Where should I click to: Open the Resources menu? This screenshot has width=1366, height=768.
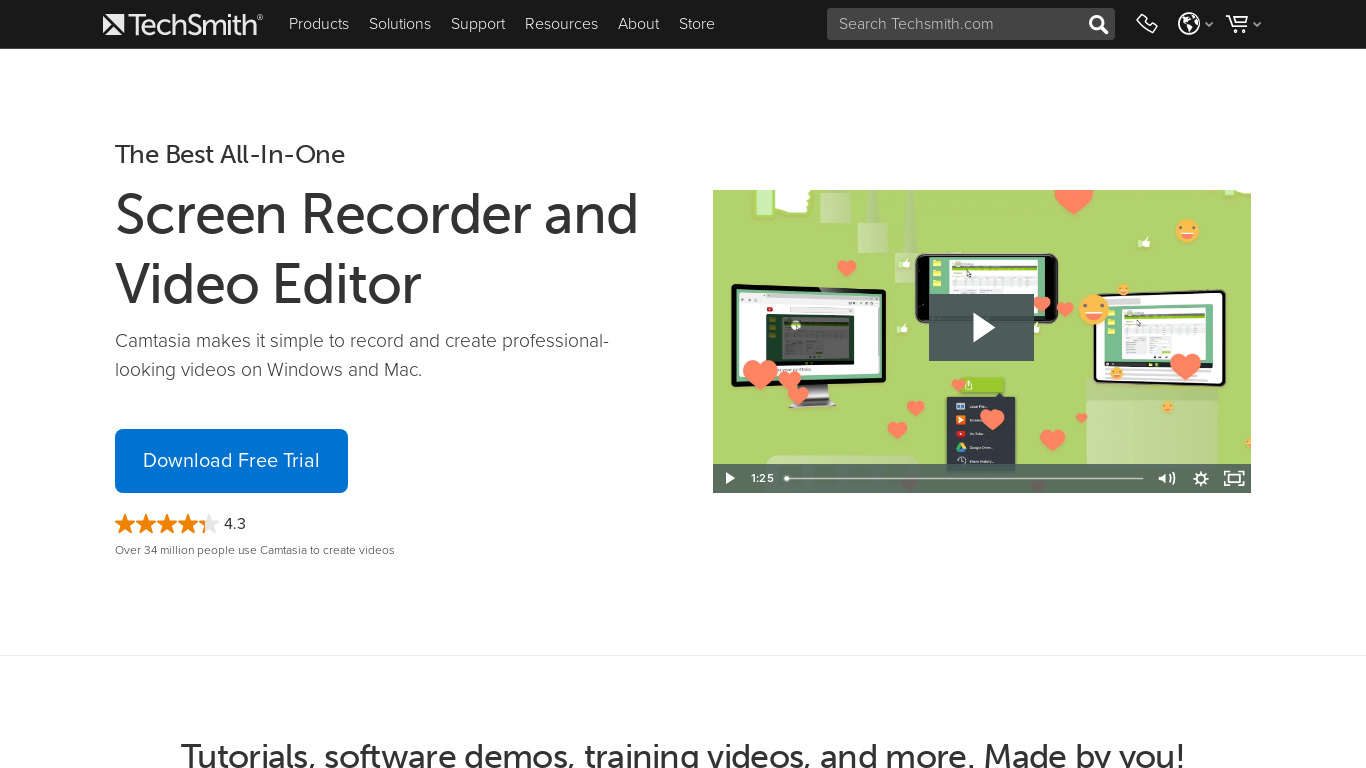point(561,24)
